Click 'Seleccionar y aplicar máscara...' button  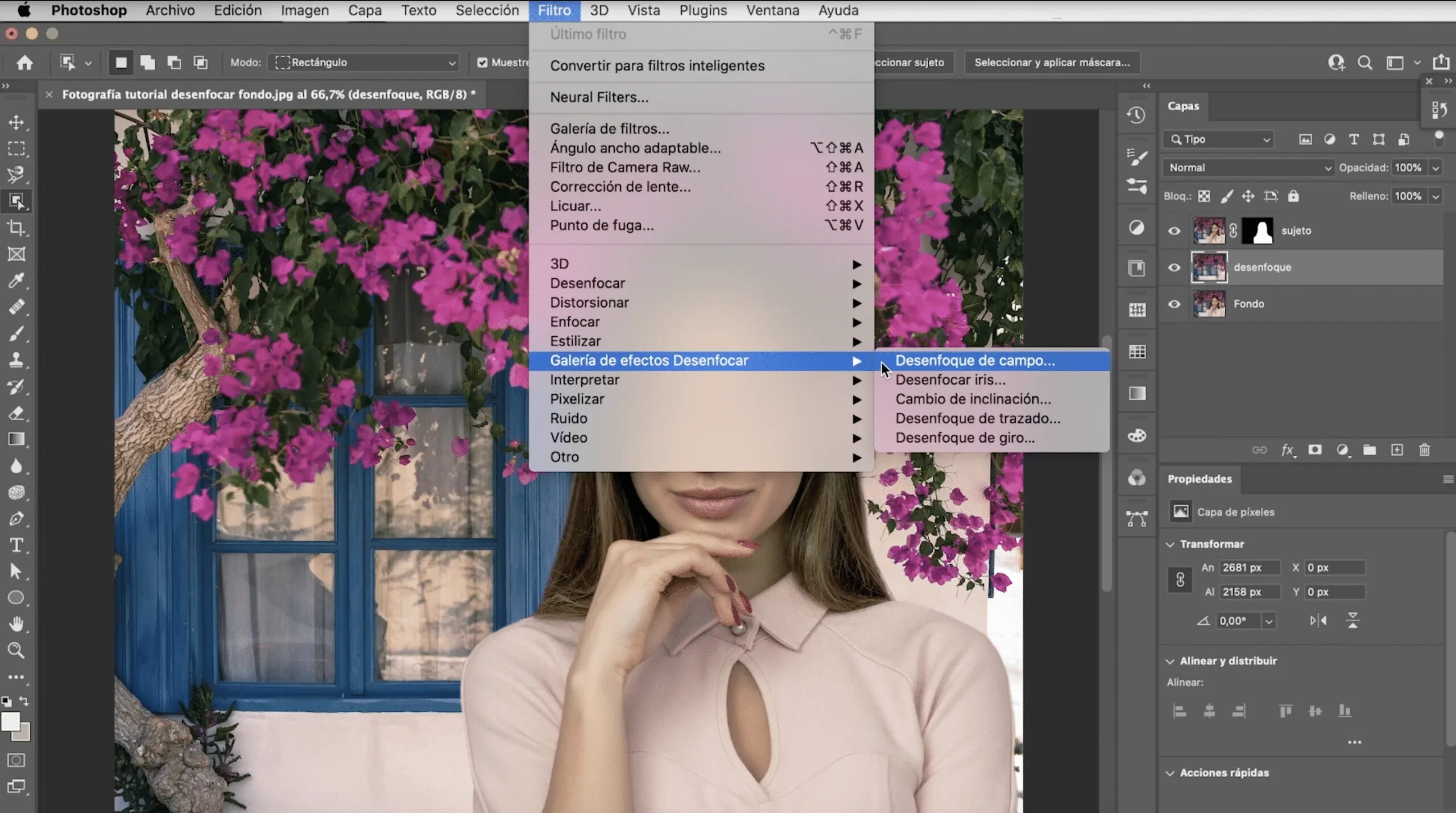click(x=1052, y=61)
